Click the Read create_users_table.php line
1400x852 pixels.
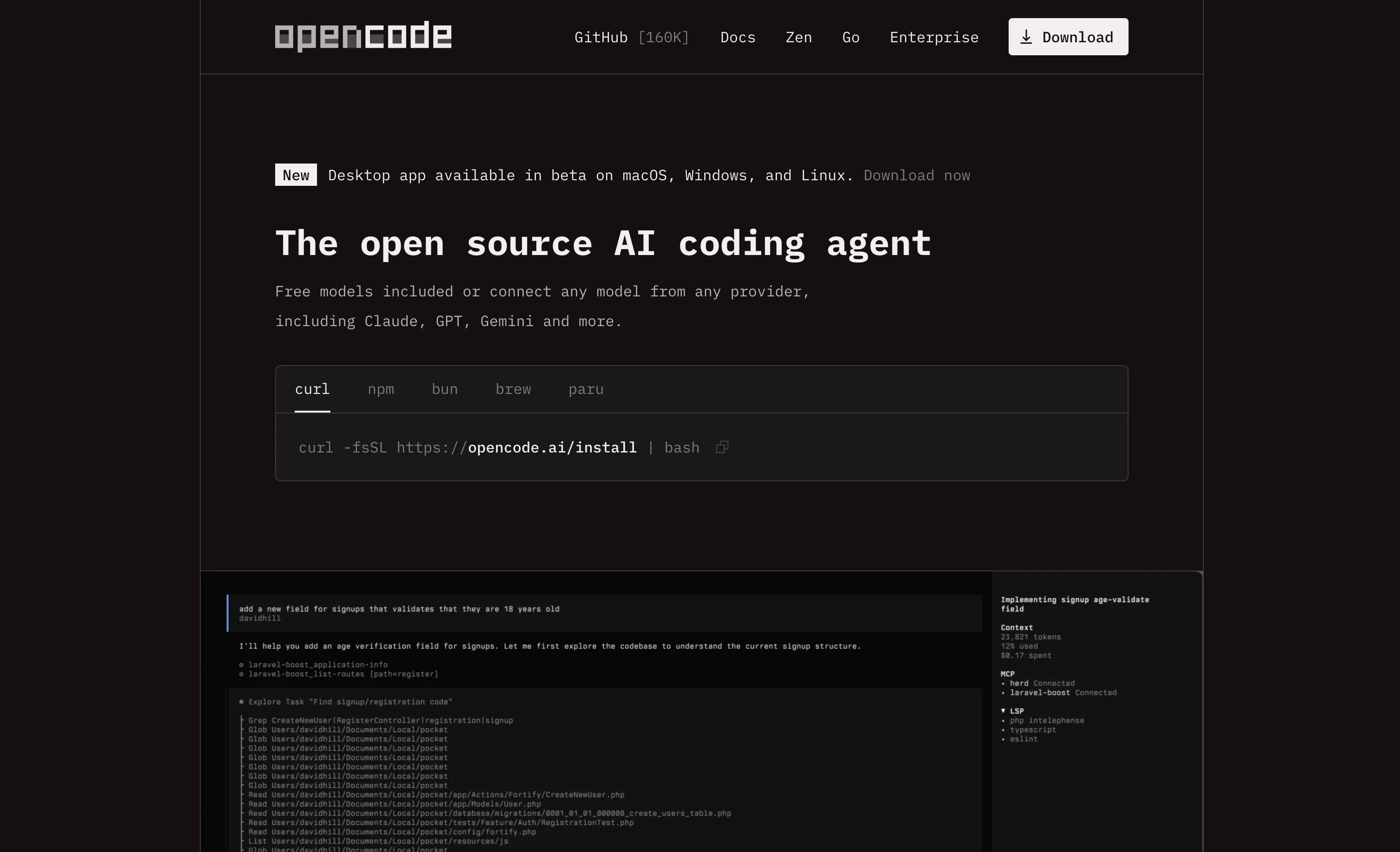click(489, 813)
